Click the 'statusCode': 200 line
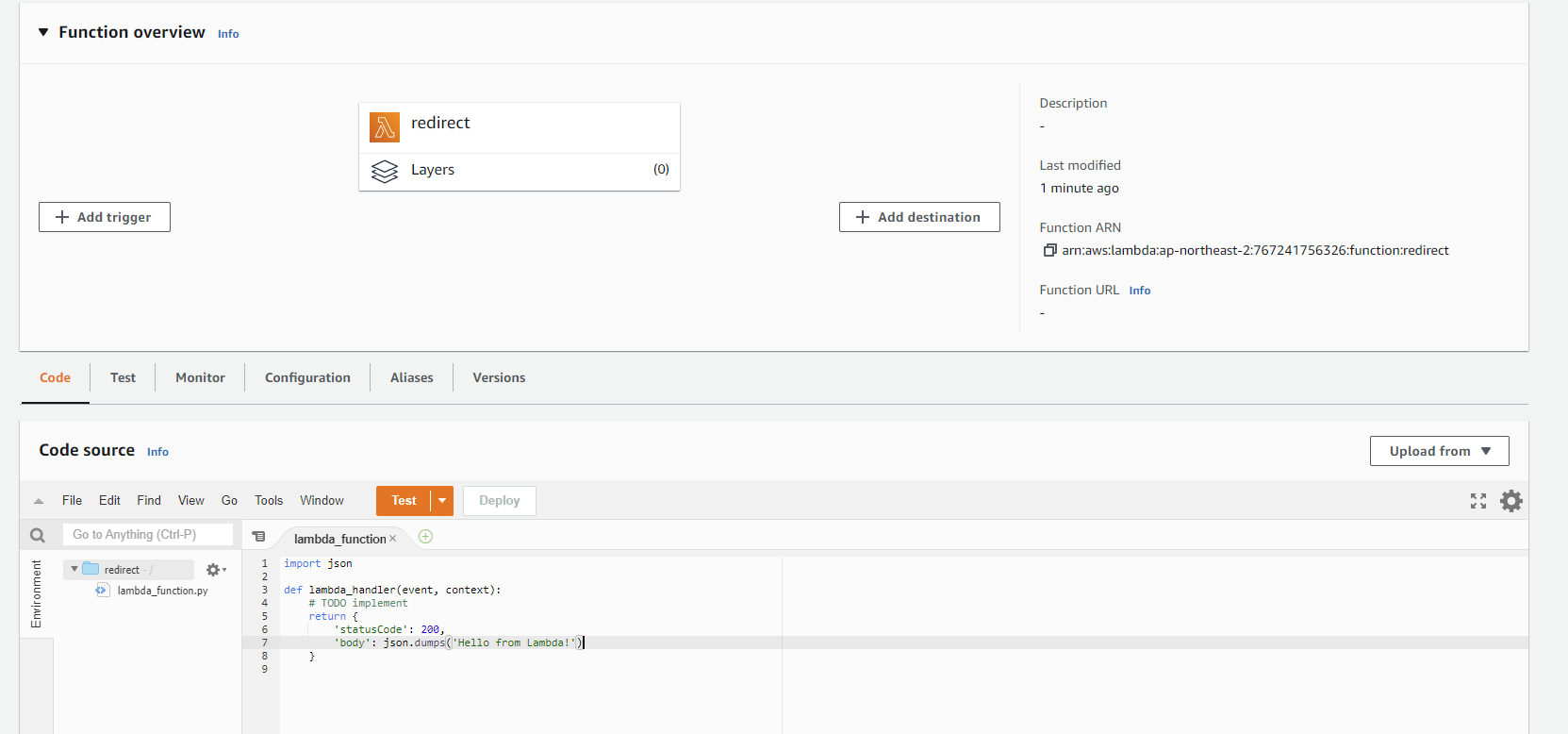Screen dimensions: 1568x734 tap(389, 629)
